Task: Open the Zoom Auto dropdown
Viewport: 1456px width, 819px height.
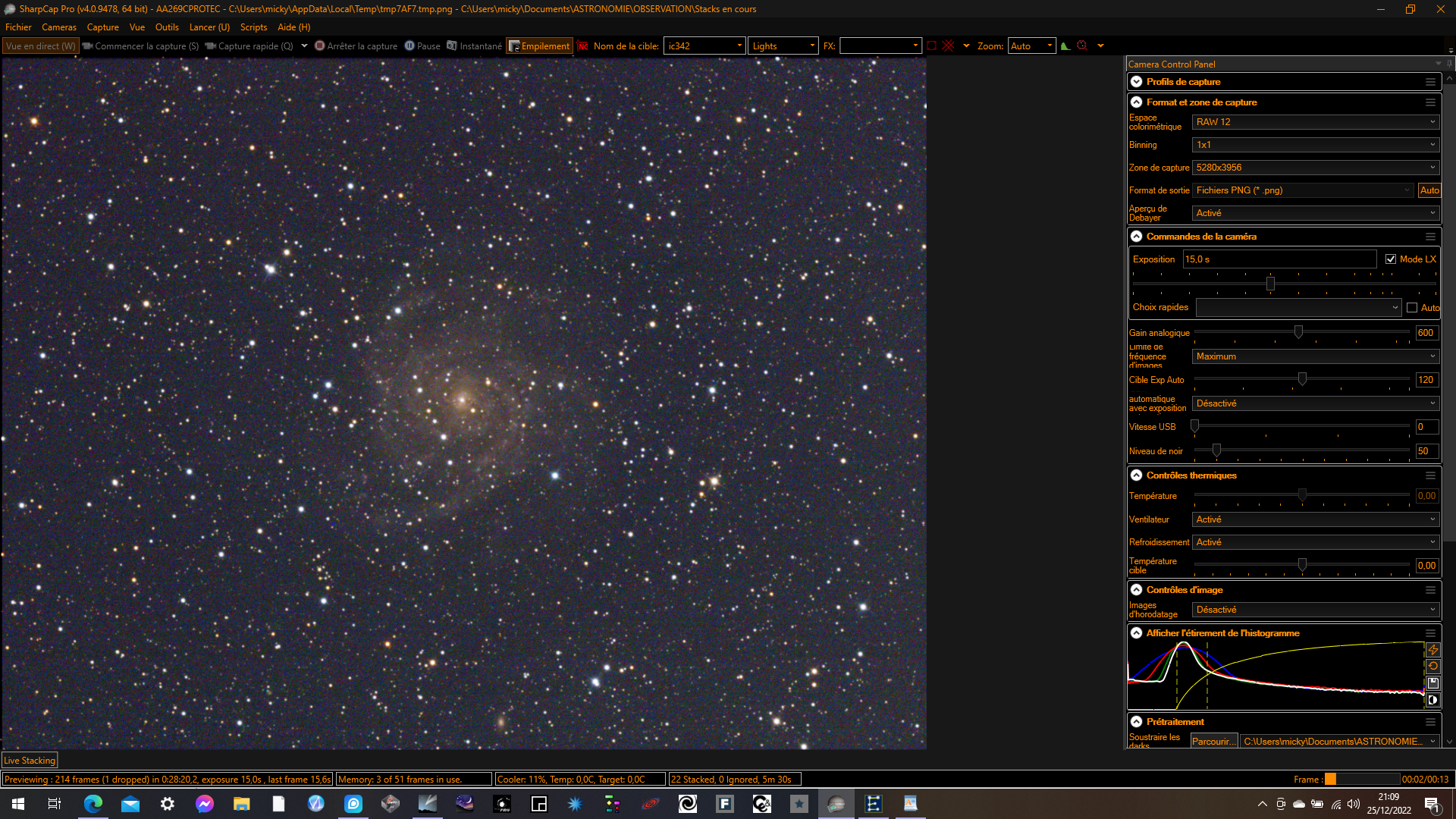Action: pyautogui.click(x=1031, y=46)
